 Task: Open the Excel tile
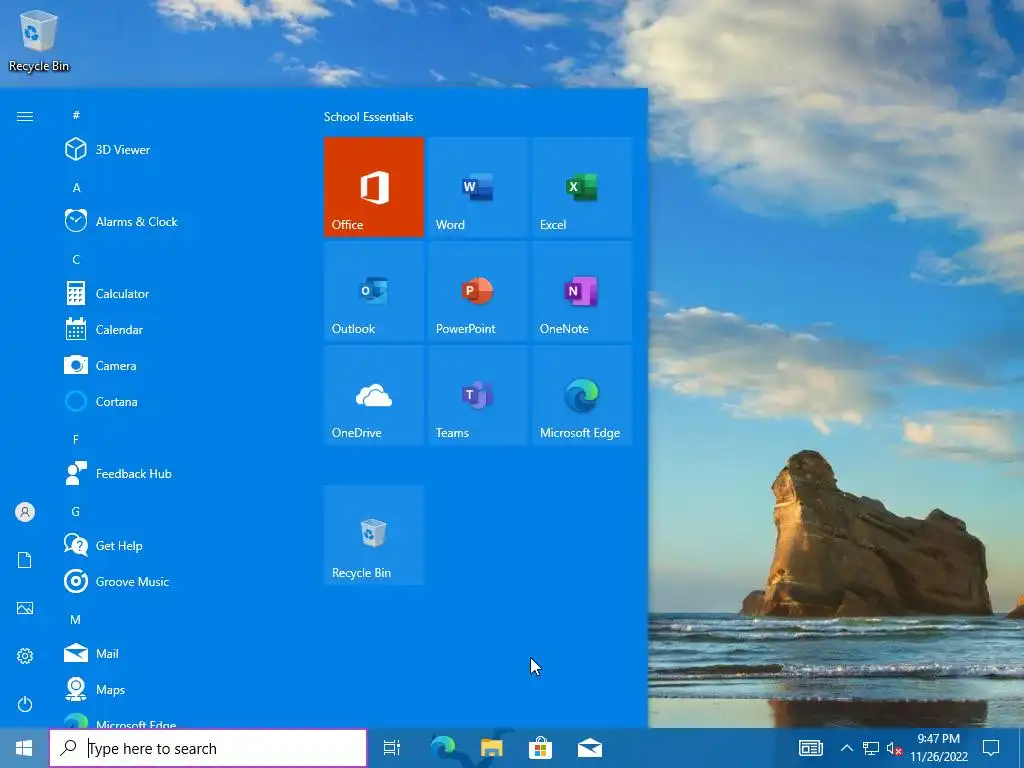tap(582, 187)
